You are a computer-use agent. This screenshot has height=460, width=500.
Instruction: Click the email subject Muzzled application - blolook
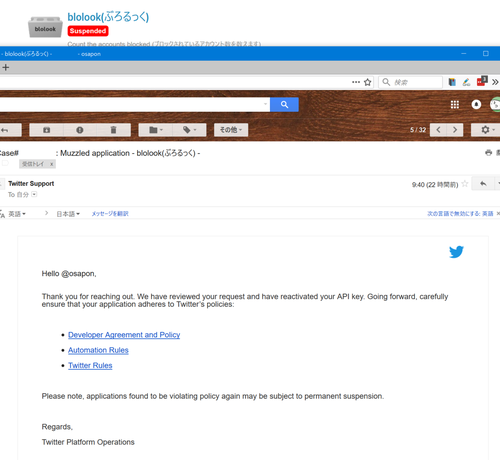click(x=130, y=153)
